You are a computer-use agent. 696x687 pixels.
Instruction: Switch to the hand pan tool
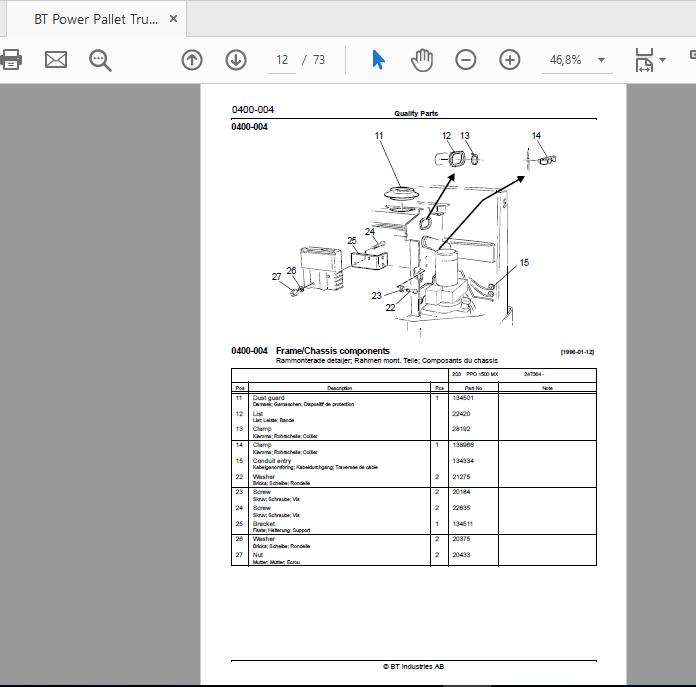[422, 60]
